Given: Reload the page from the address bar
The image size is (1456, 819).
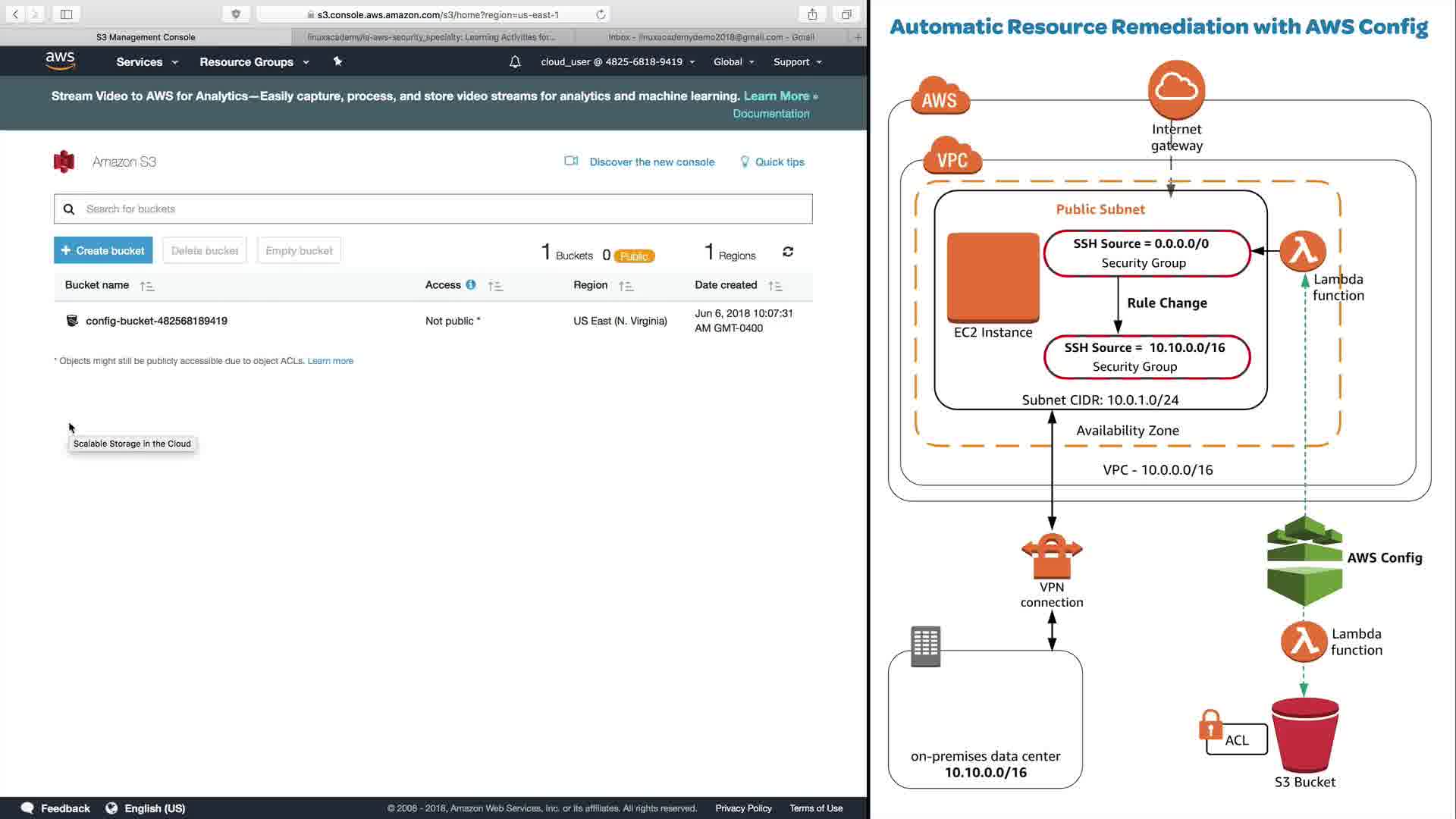Looking at the screenshot, I should click(601, 14).
